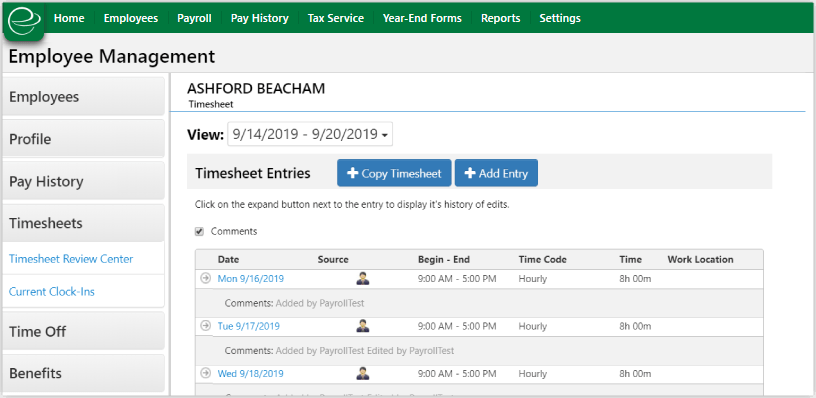Open the Pay History top menu item
This screenshot has height=398, width=816.
click(260, 18)
